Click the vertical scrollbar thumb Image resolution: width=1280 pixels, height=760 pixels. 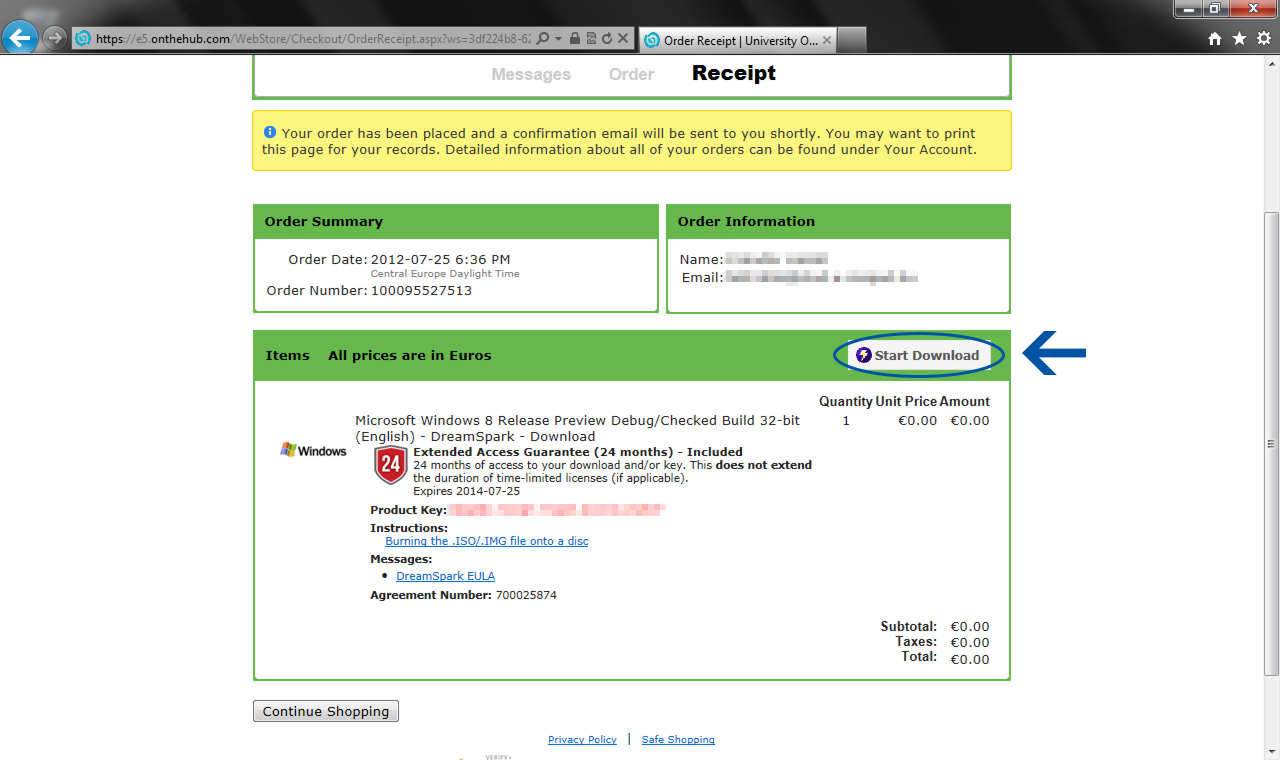[1271, 443]
